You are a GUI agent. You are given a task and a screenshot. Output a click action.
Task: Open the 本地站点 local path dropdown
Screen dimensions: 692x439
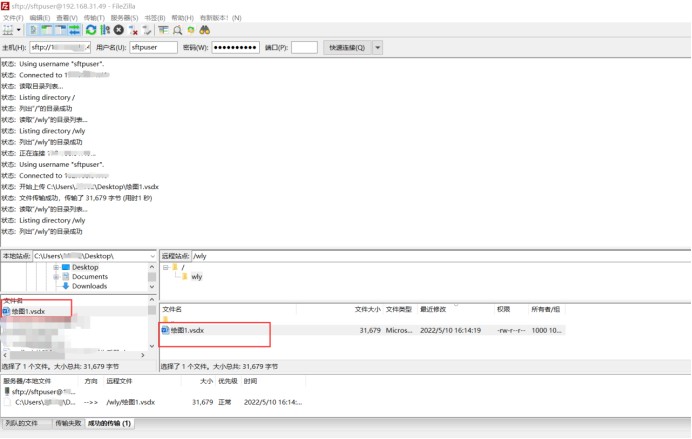[x=152, y=256]
